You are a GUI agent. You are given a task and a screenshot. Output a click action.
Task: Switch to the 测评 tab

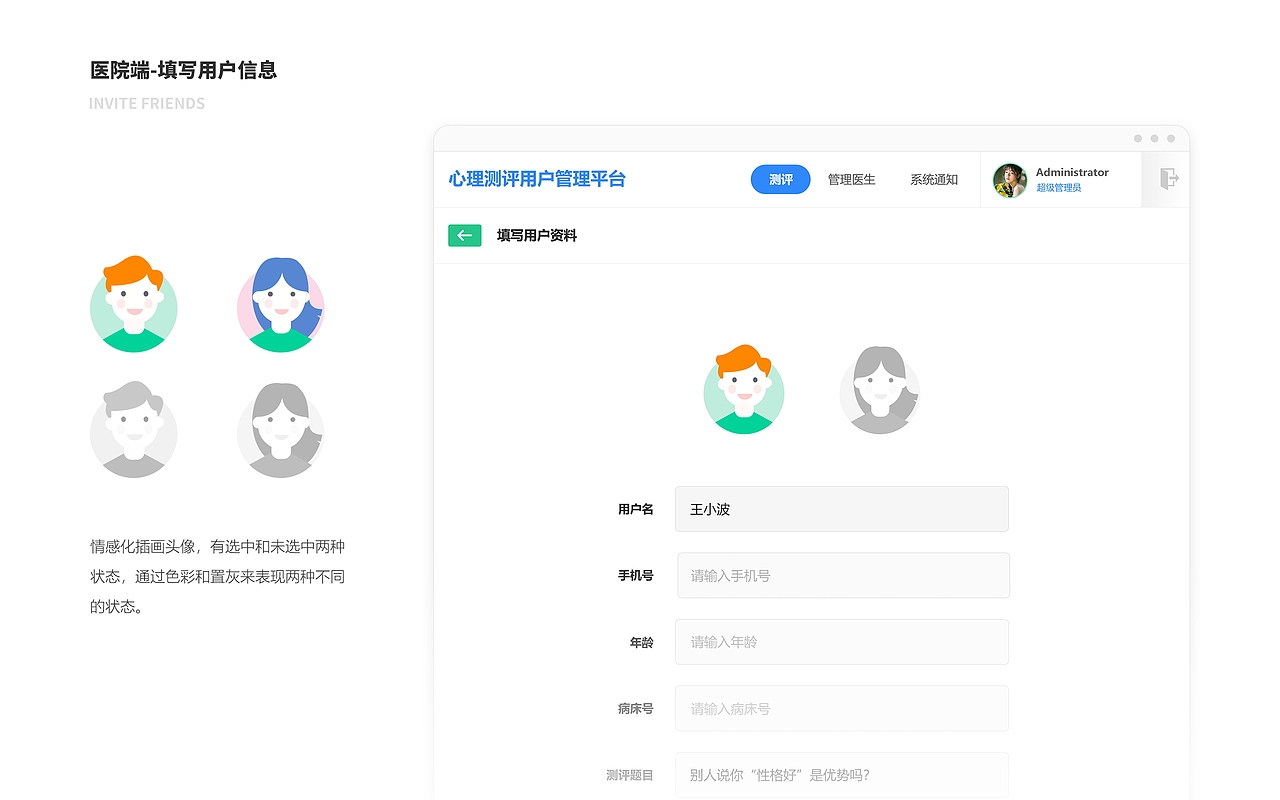(x=780, y=179)
